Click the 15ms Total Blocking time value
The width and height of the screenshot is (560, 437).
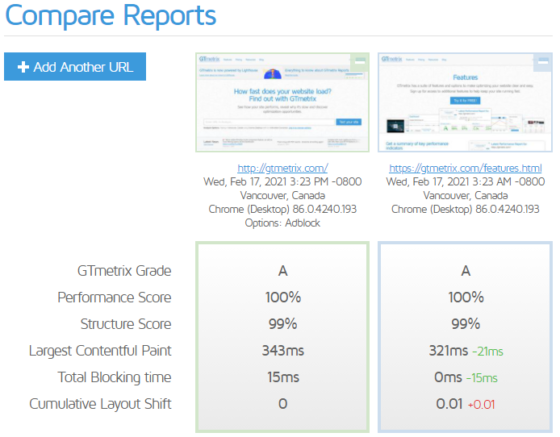click(x=283, y=377)
